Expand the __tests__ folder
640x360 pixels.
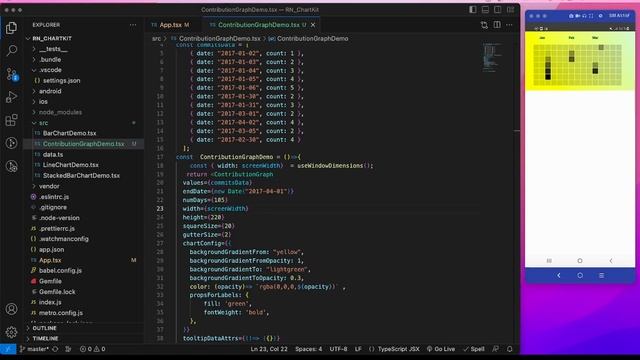53,49
